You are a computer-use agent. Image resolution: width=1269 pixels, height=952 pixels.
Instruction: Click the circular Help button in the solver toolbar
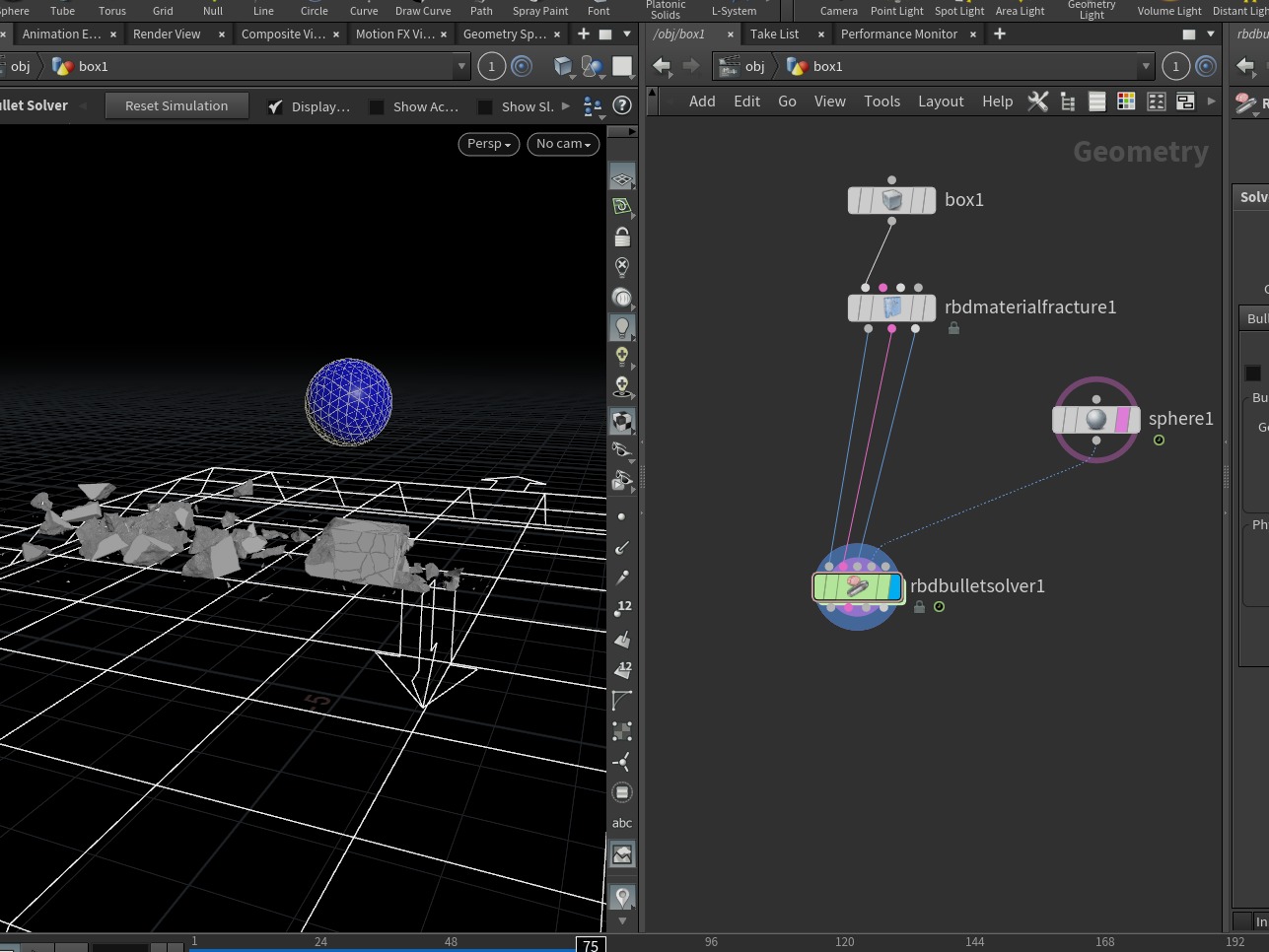pos(620,105)
